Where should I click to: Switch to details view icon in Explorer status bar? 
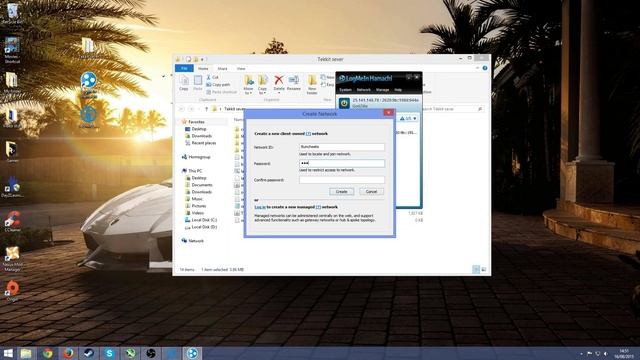point(476,269)
